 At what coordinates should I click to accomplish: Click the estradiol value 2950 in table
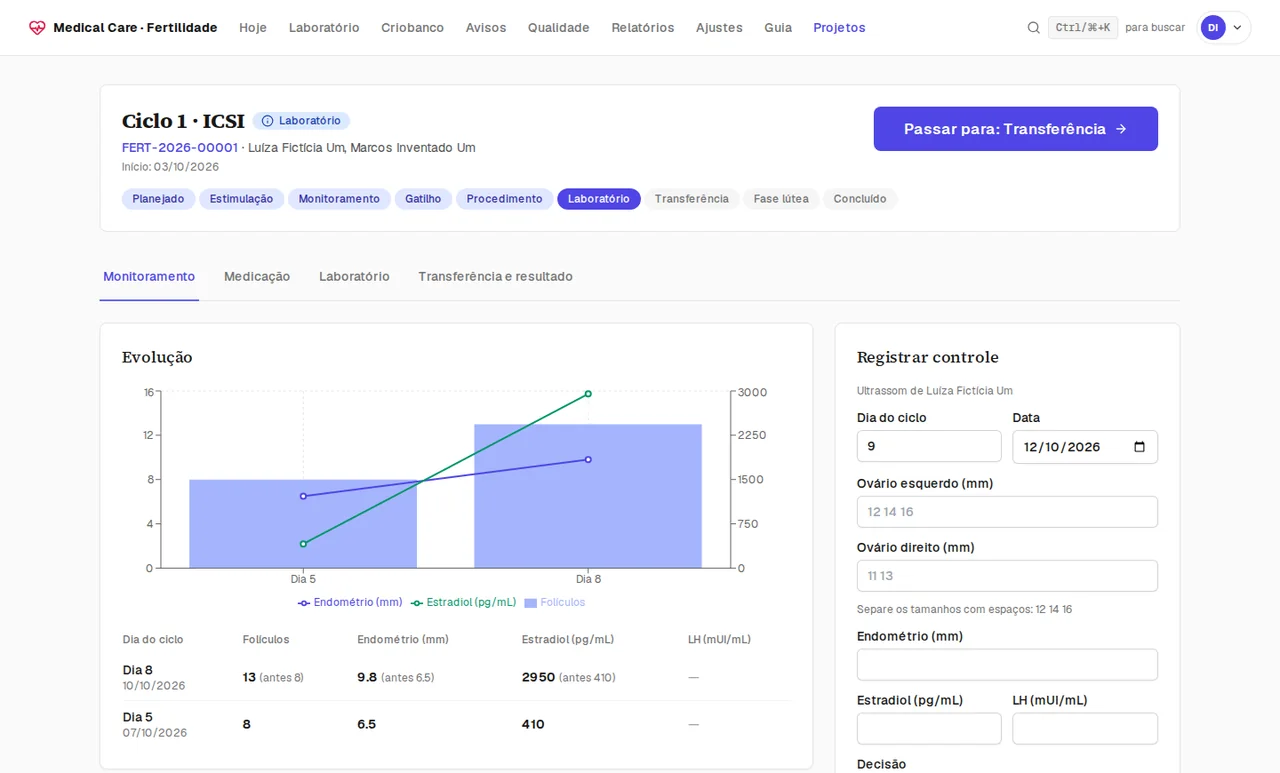click(538, 677)
